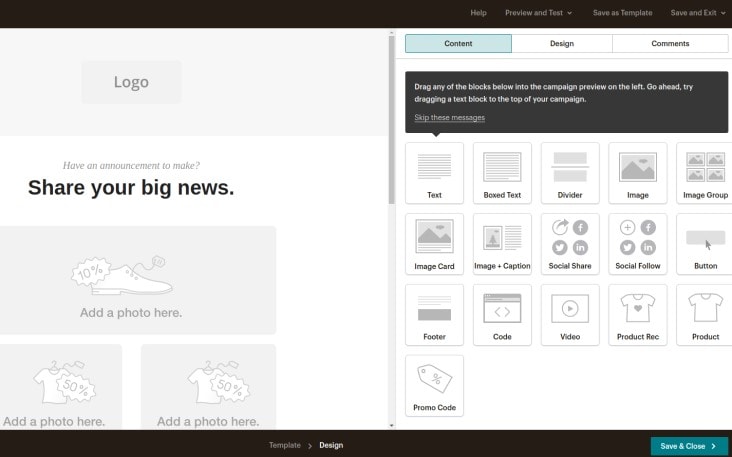Screen dimensions: 732x457
Task: Switch to the Design tab
Action: 562,44
